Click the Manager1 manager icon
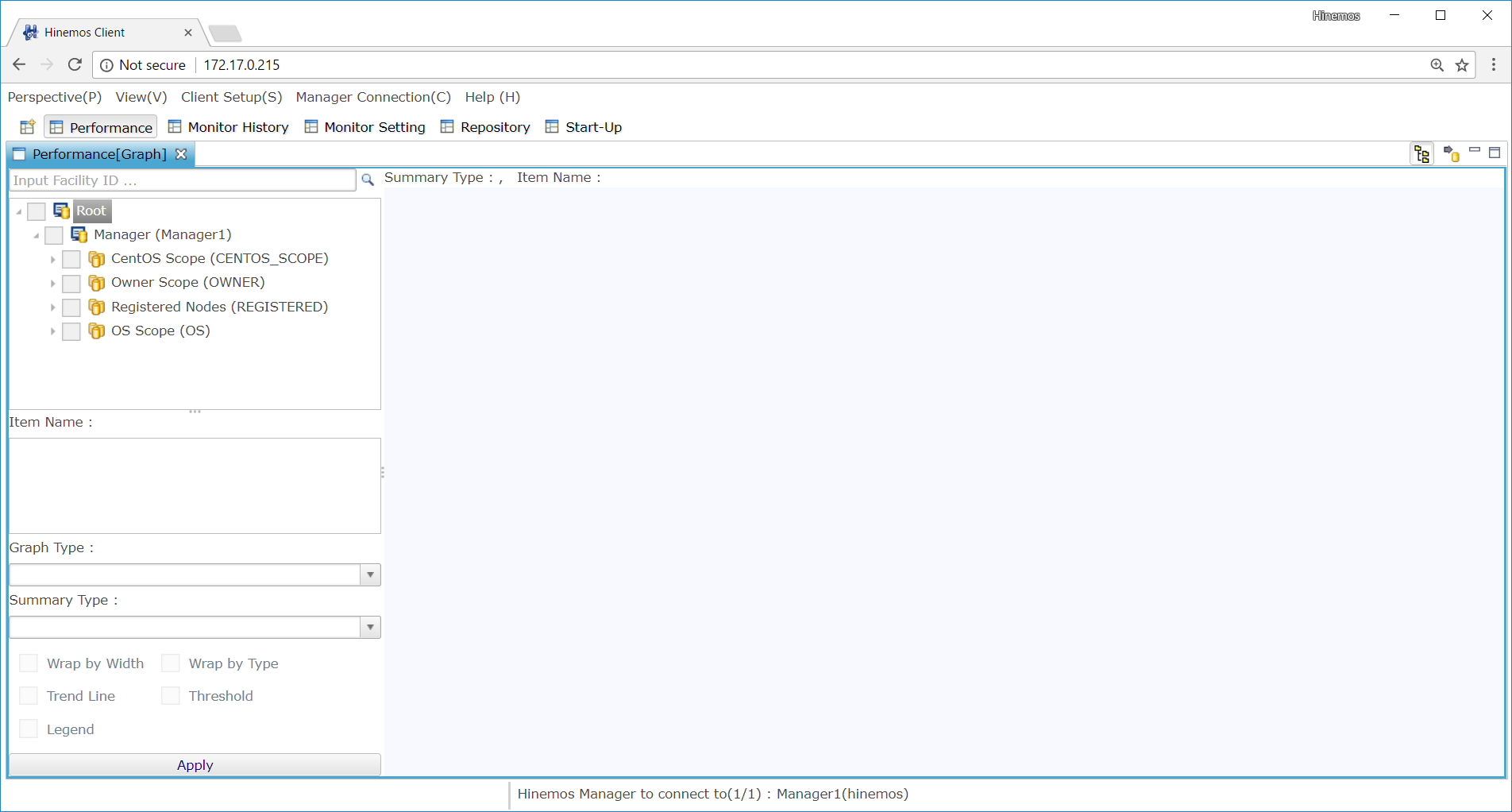Viewport: 1512px width, 812px height. [x=79, y=234]
